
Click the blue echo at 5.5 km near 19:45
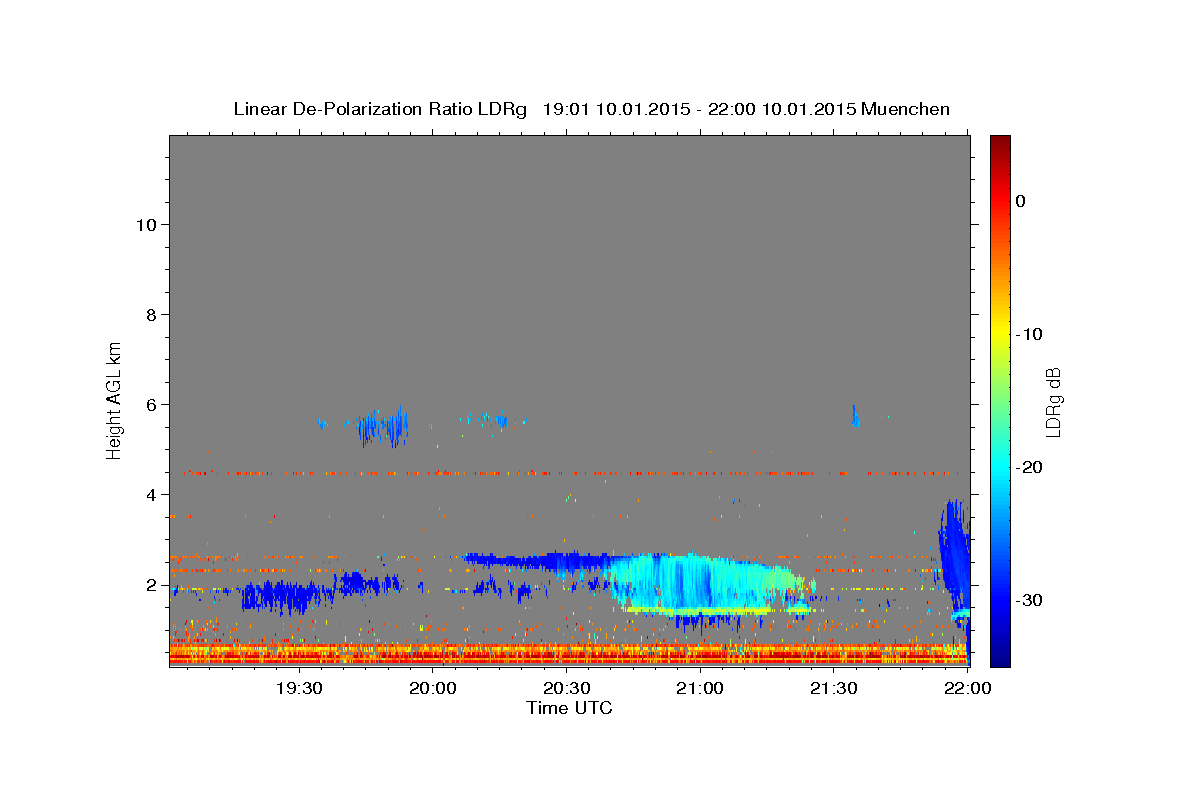tap(384, 428)
